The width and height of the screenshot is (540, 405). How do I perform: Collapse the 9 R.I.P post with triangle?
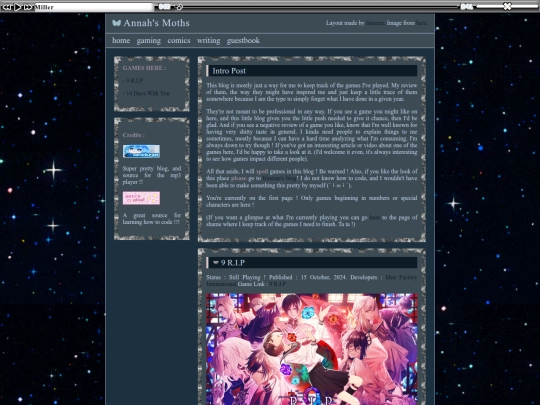[216, 263]
